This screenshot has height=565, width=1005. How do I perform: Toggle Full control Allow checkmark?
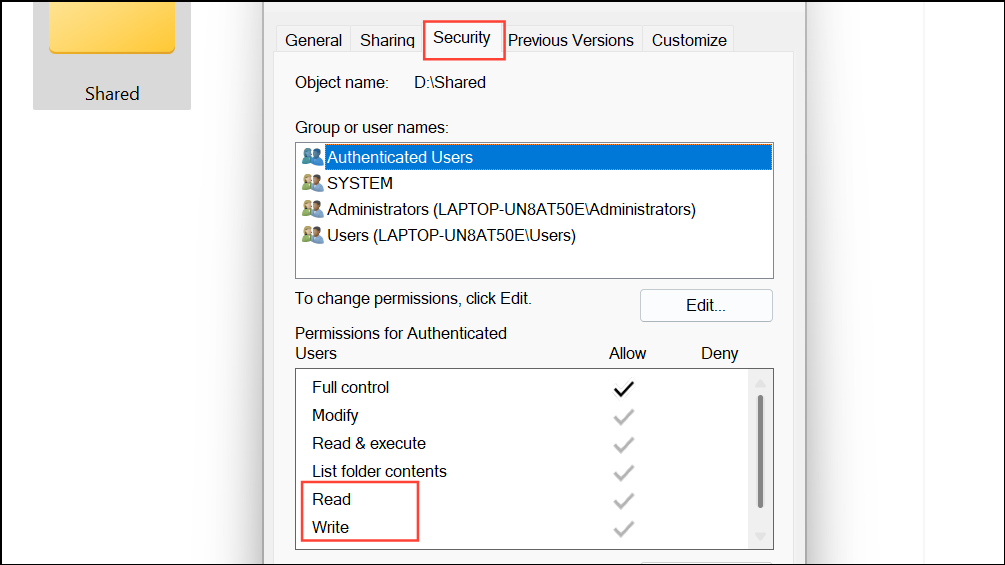(x=624, y=388)
